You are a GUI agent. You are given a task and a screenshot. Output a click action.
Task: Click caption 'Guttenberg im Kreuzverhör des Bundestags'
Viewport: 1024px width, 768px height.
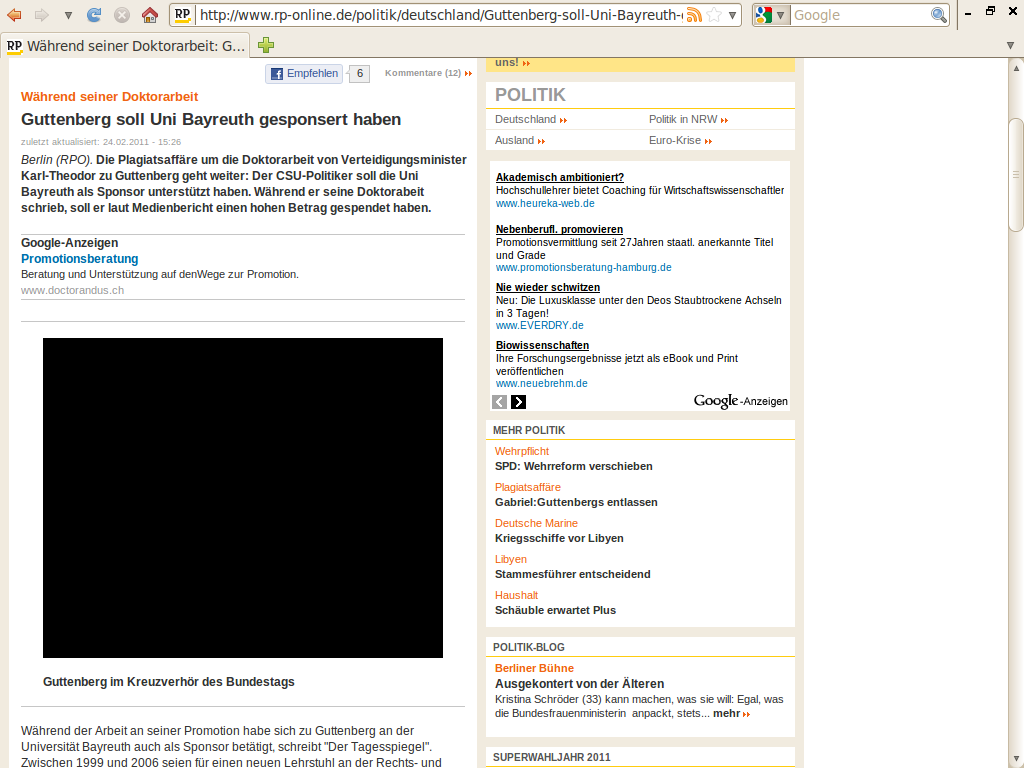[168, 682]
